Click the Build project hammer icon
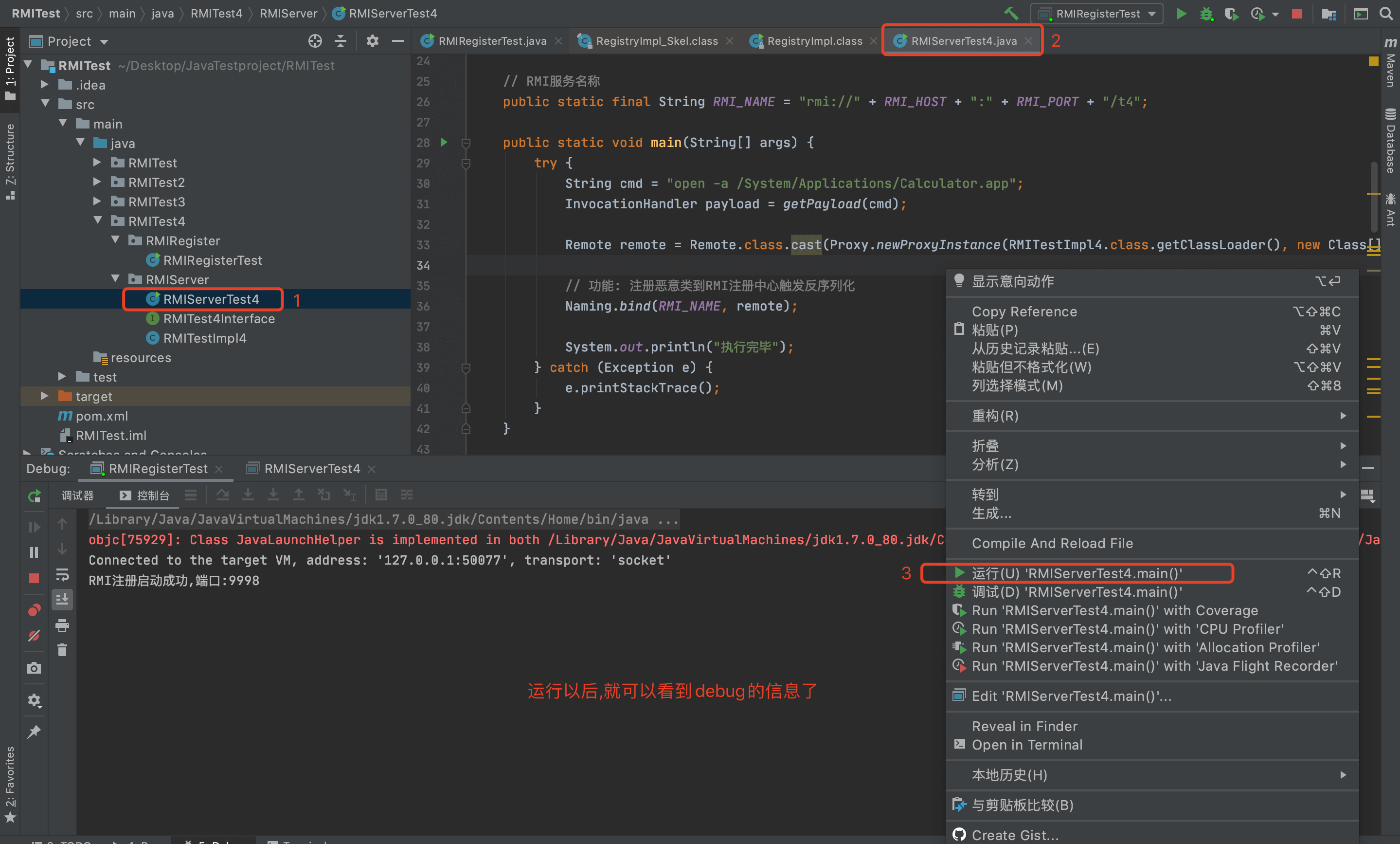The height and width of the screenshot is (844, 1400). [1011, 14]
